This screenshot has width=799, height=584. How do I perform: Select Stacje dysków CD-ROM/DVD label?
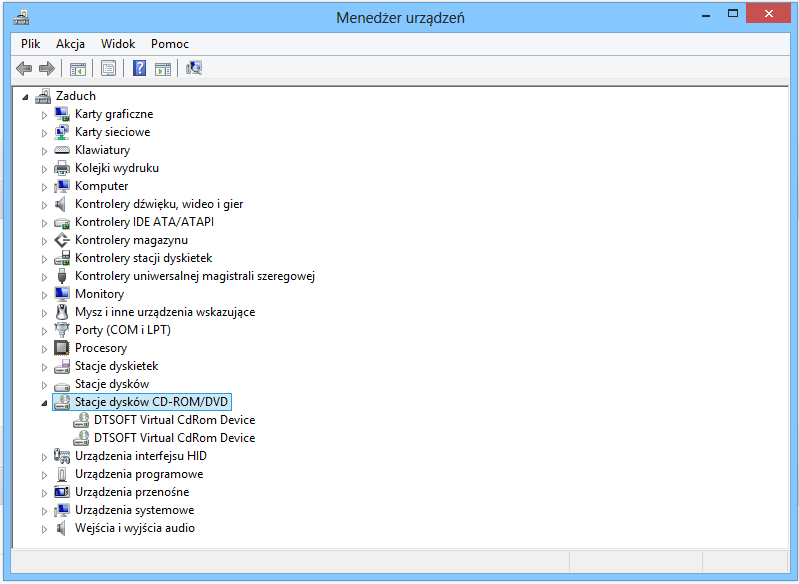(x=151, y=402)
